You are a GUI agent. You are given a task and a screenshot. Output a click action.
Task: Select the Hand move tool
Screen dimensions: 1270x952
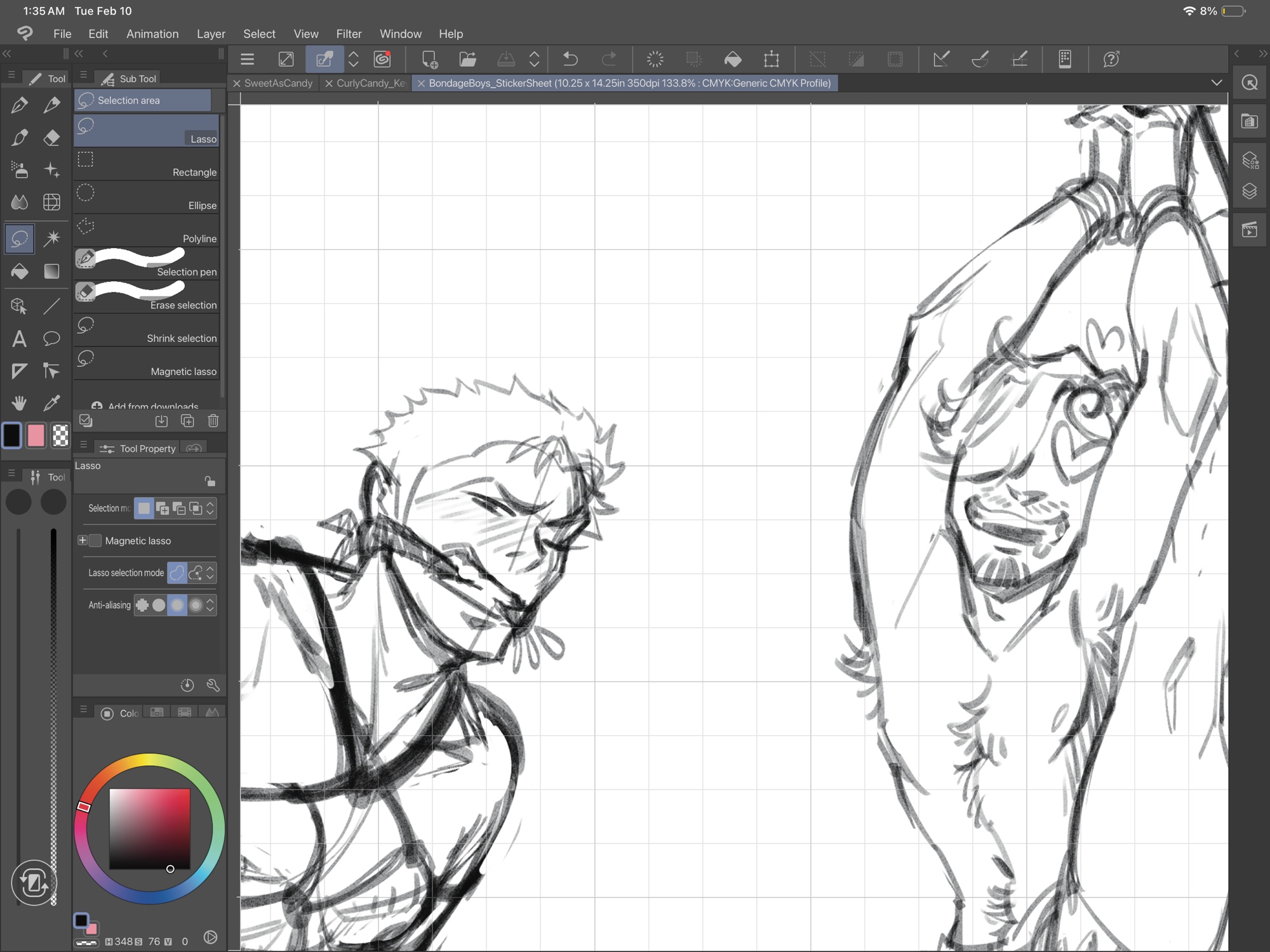19,403
